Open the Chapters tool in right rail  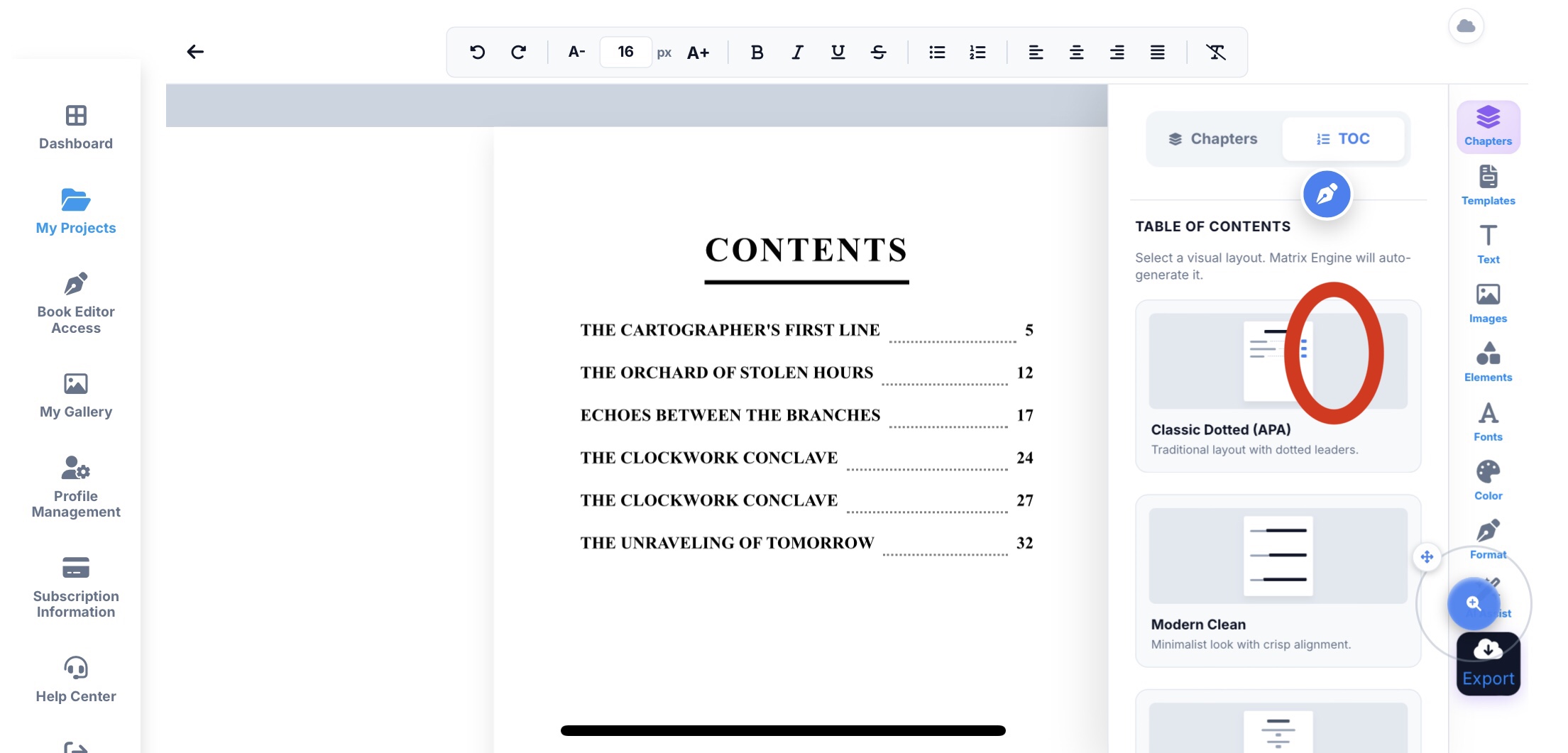coord(1488,127)
